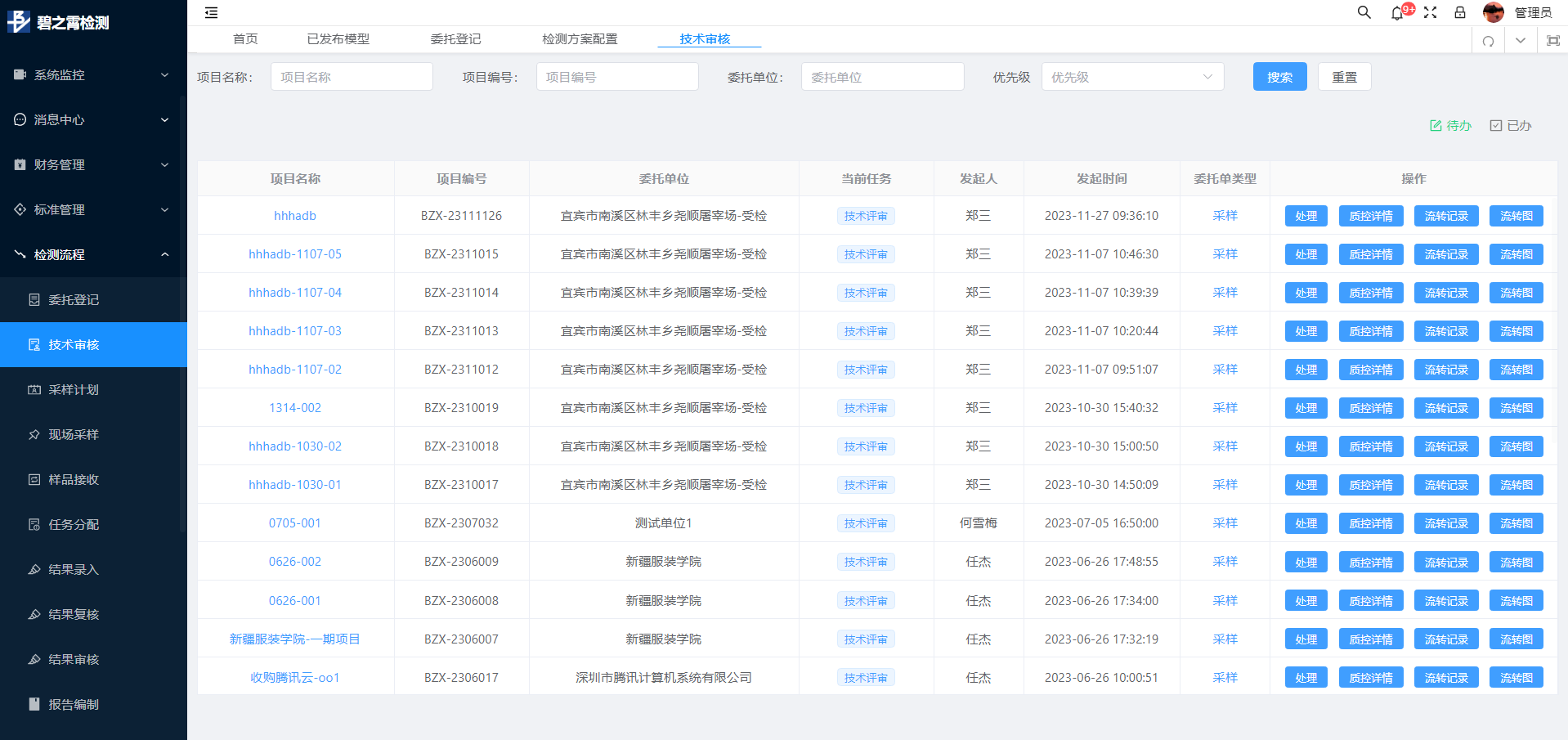Click the 结果审核 sidebar icon
The image size is (1568, 740).
[34, 660]
